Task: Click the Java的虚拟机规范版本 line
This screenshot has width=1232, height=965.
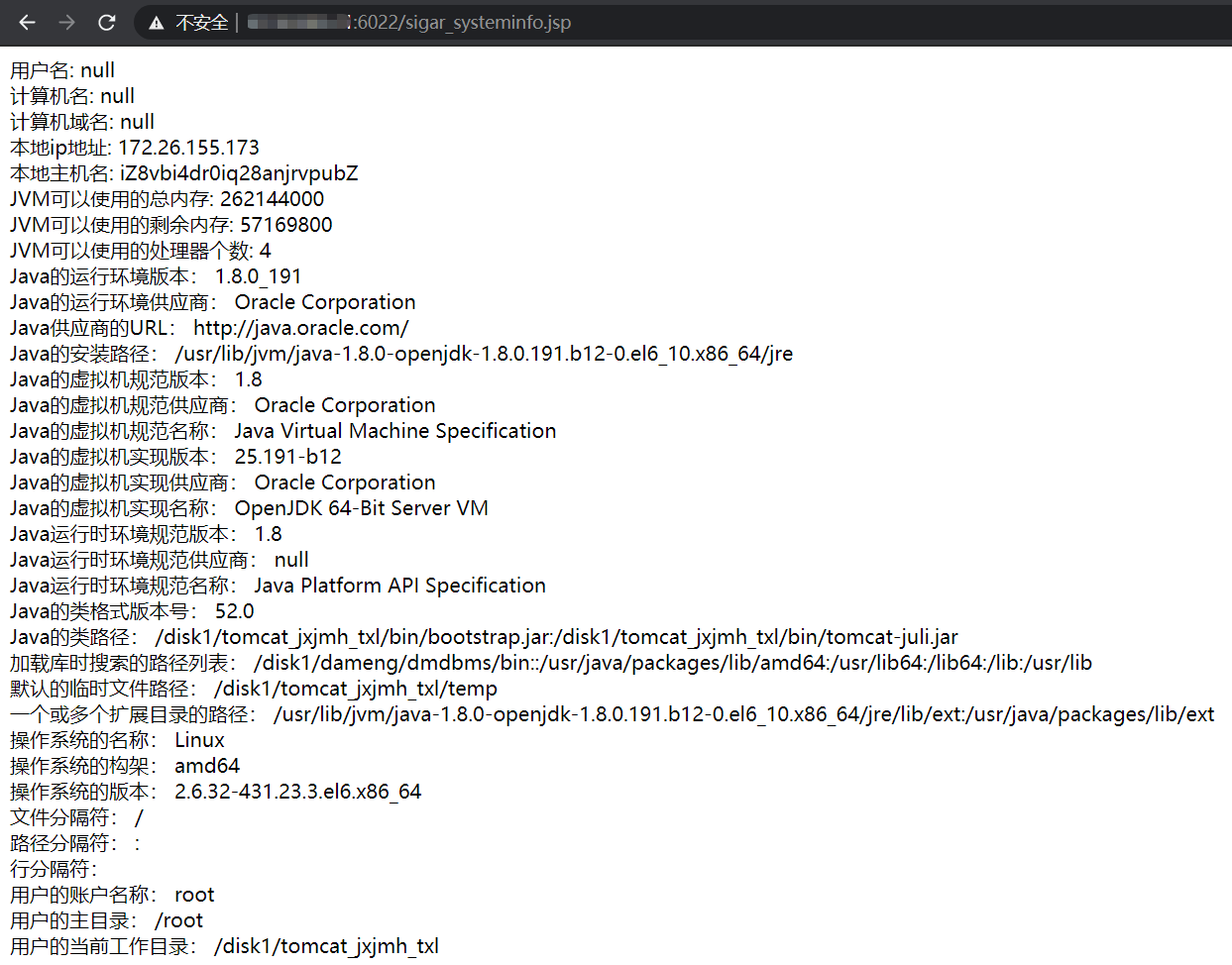Action: [136, 379]
